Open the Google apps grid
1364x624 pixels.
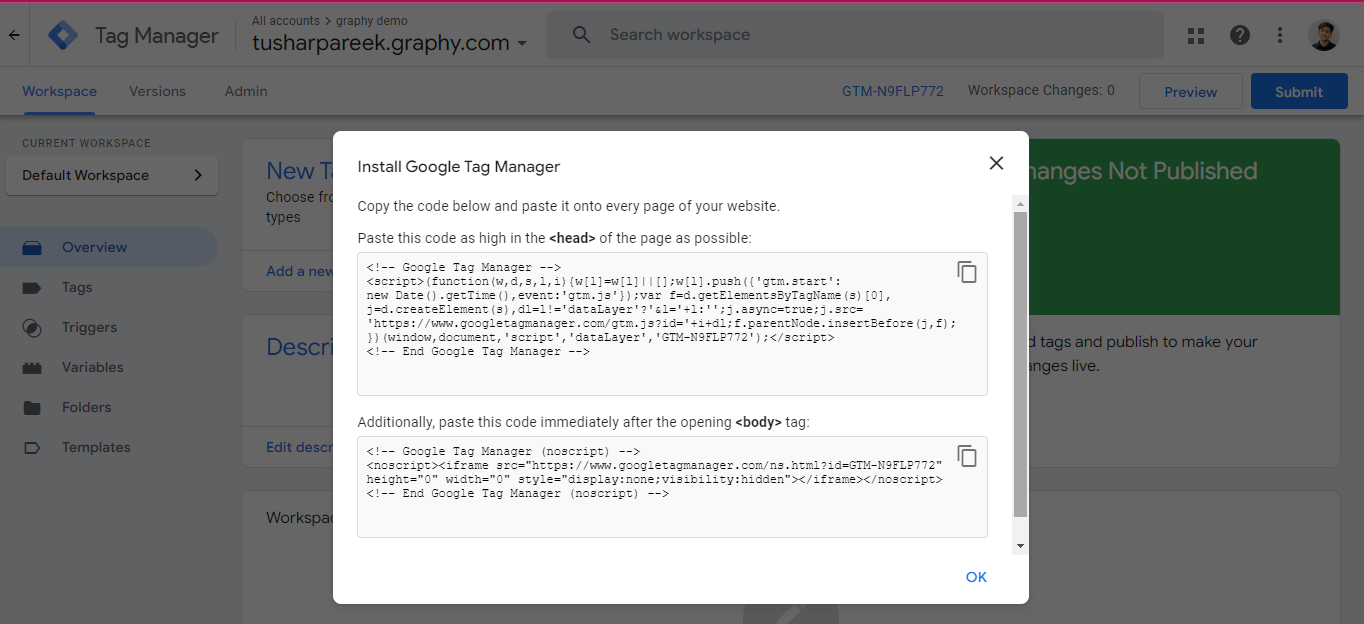[1196, 36]
